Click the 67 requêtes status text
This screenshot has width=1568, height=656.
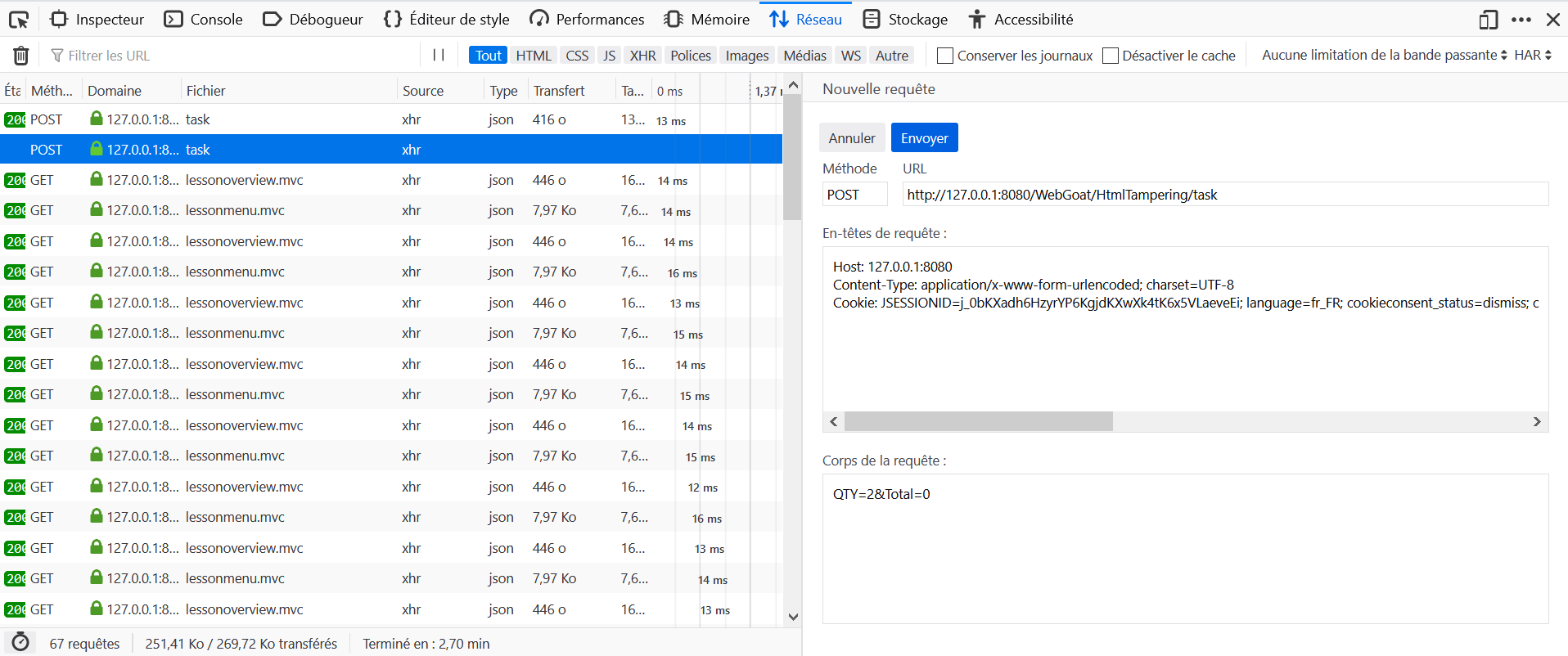pos(84,644)
